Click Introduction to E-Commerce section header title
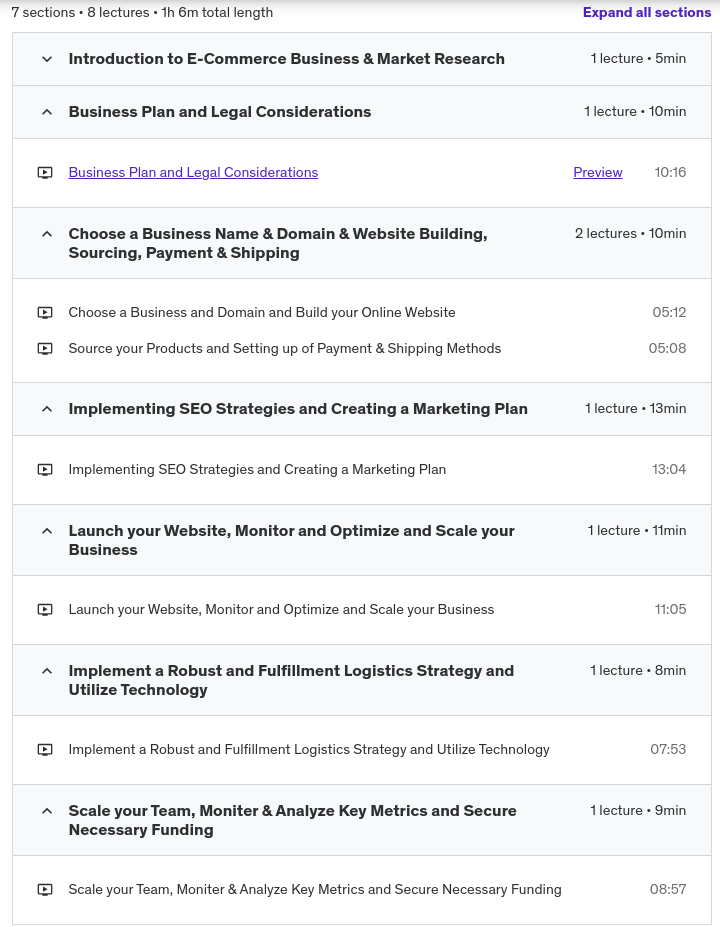720x927 pixels. click(286, 59)
